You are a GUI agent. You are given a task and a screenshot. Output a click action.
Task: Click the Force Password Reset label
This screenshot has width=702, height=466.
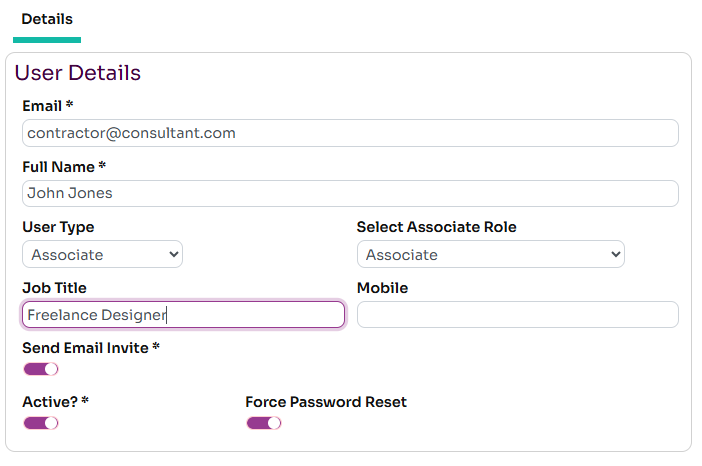(326, 402)
